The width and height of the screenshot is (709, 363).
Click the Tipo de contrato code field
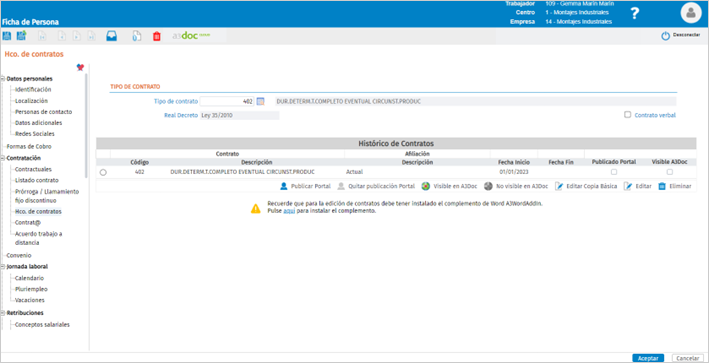point(227,102)
